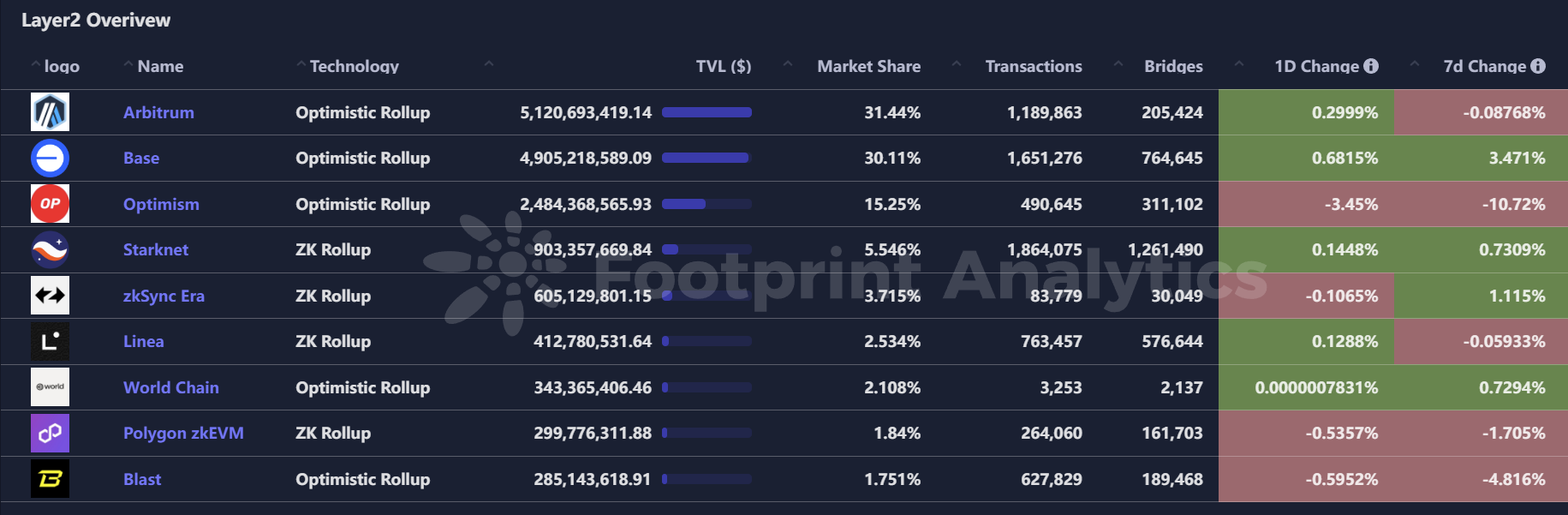Click the Linea logo icon
This screenshot has height=515, width=1568.
pos(50,341)
